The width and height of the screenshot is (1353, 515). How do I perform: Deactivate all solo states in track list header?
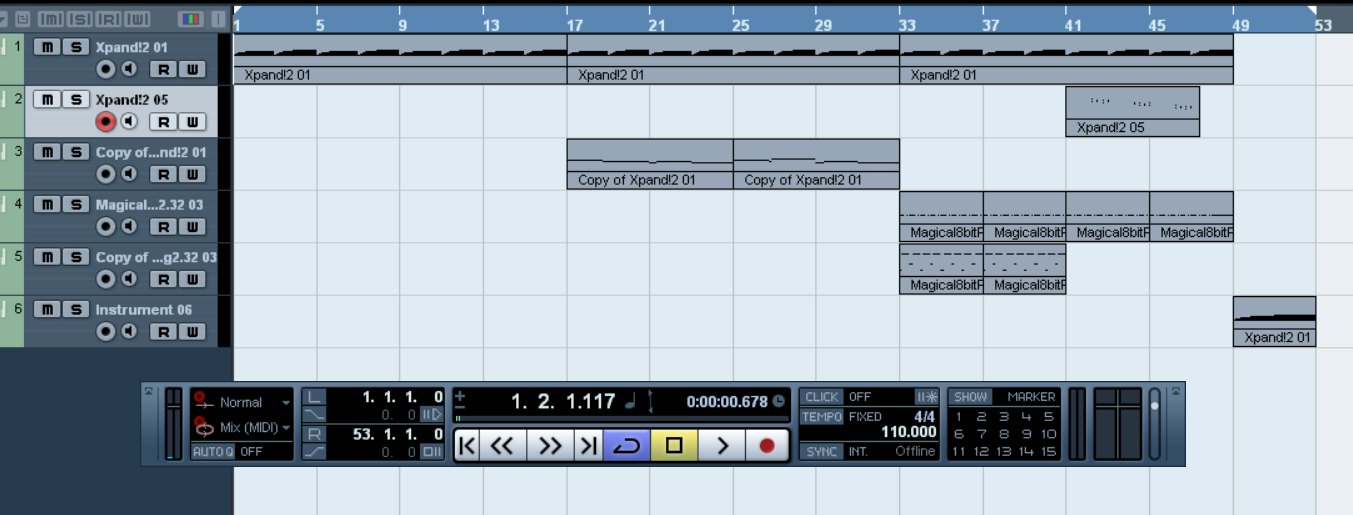[x=80, y=19]
